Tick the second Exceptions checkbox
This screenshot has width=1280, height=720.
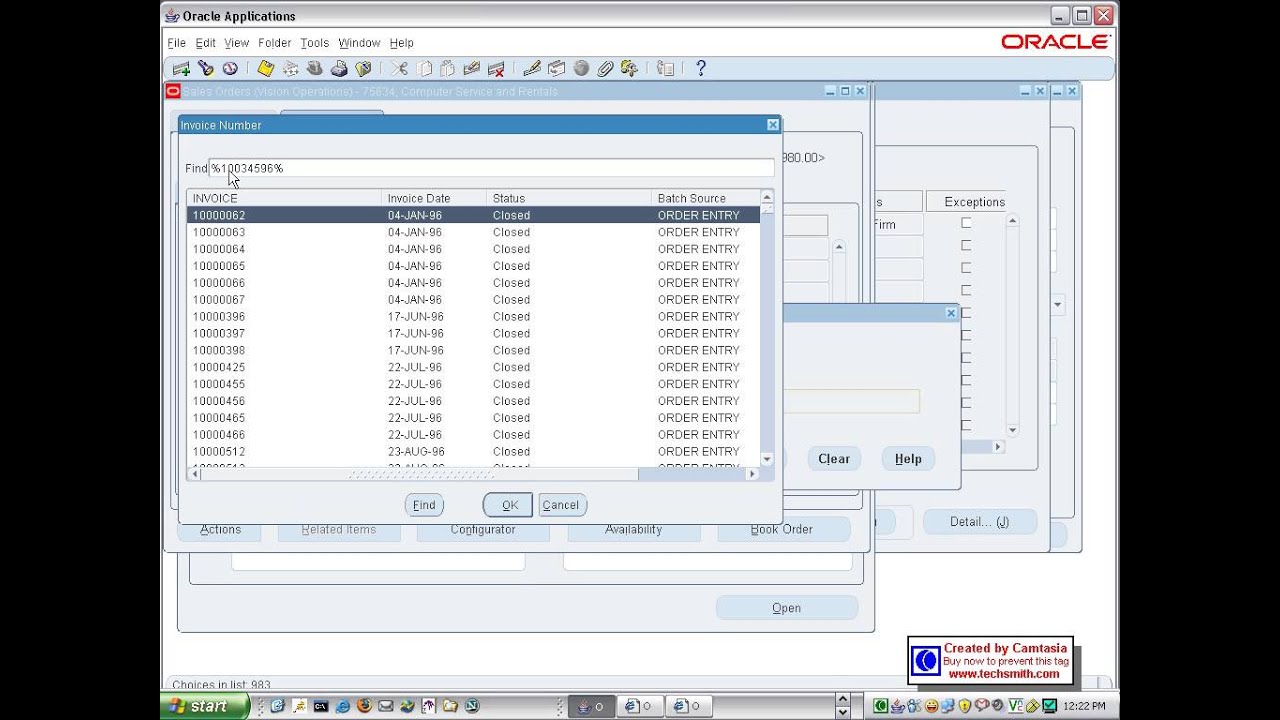point(966,245)
